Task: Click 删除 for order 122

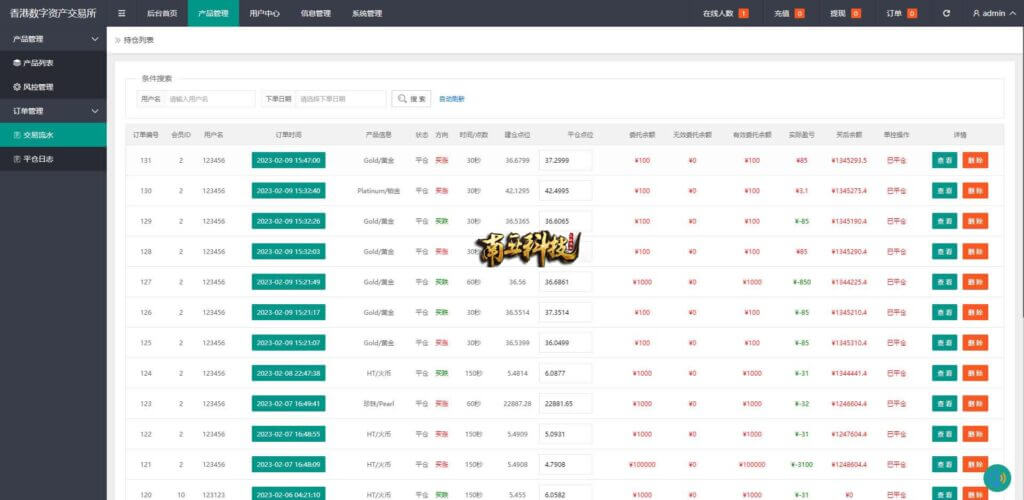Action: (975, 434)
